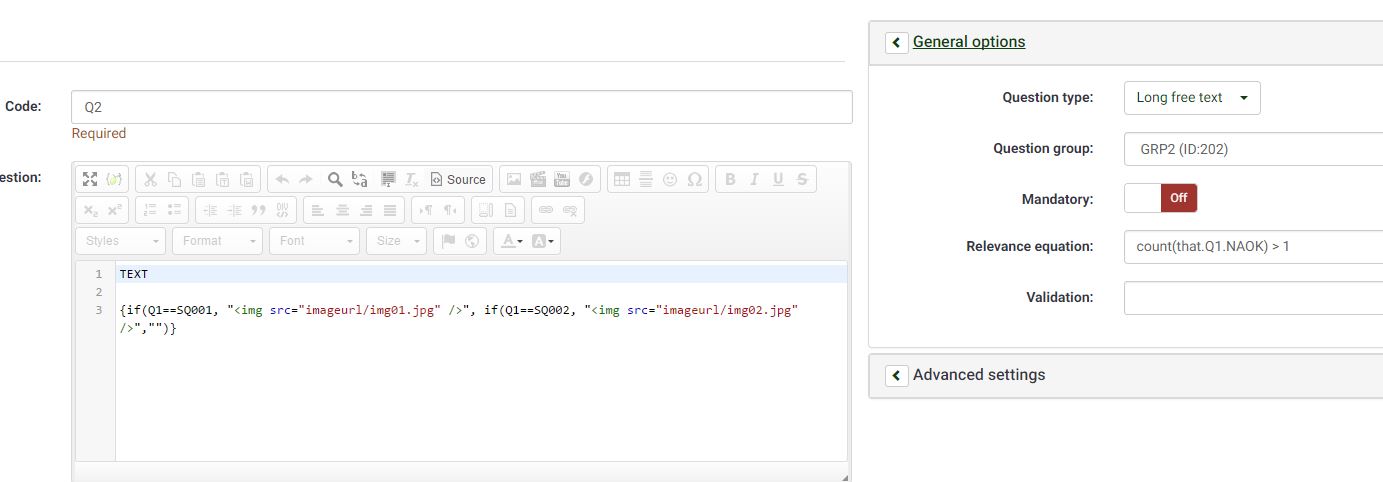Click the Maximize editor icon
The height and width of the screenshot is (482, 1383).
[x=90, y=179]
